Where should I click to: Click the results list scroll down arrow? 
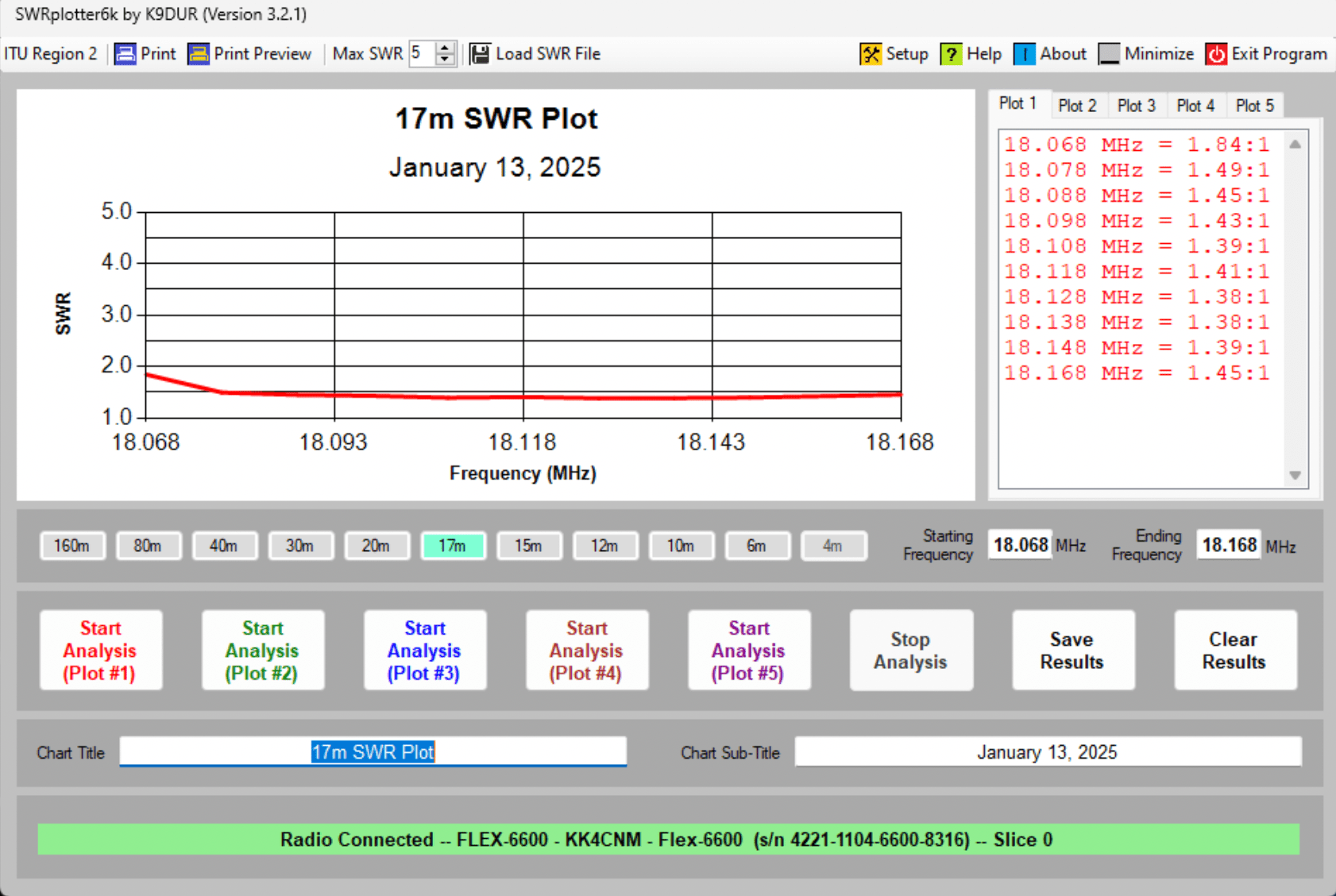[x=1295, y=475]
